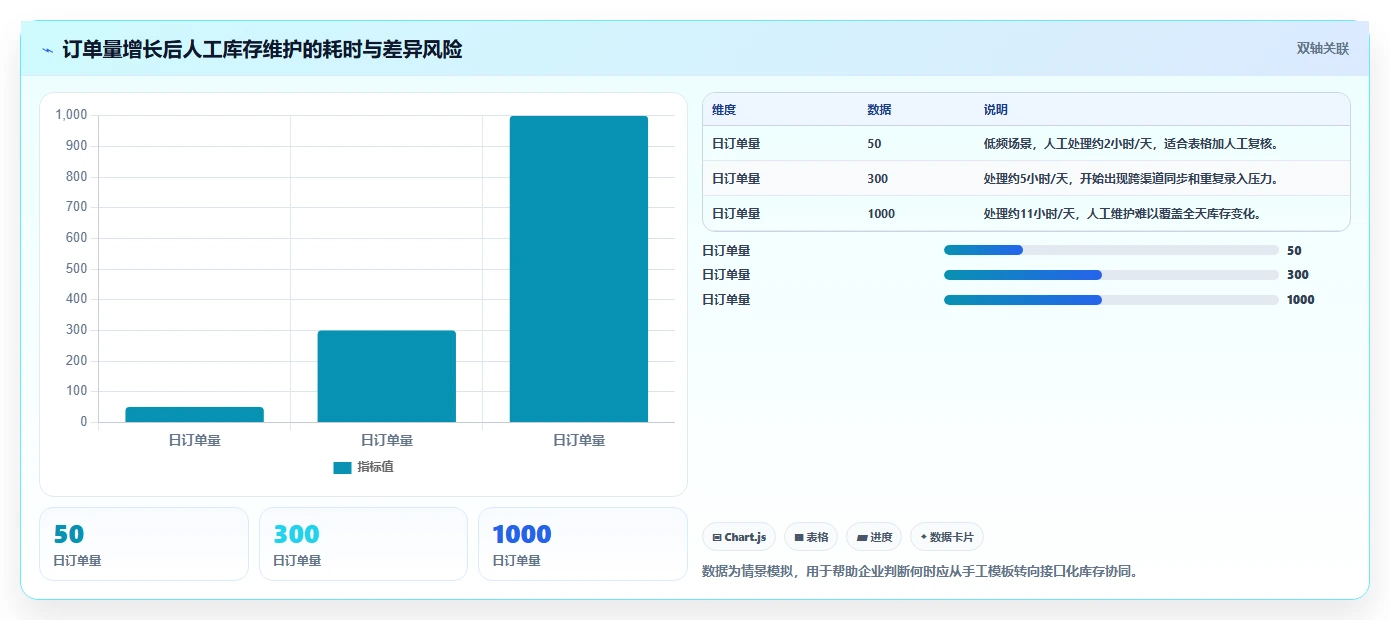Image resolution: width=1390 pixels, height=620 pixels.
Task: Click the 数据 table column header
Action: click(879, 110)
